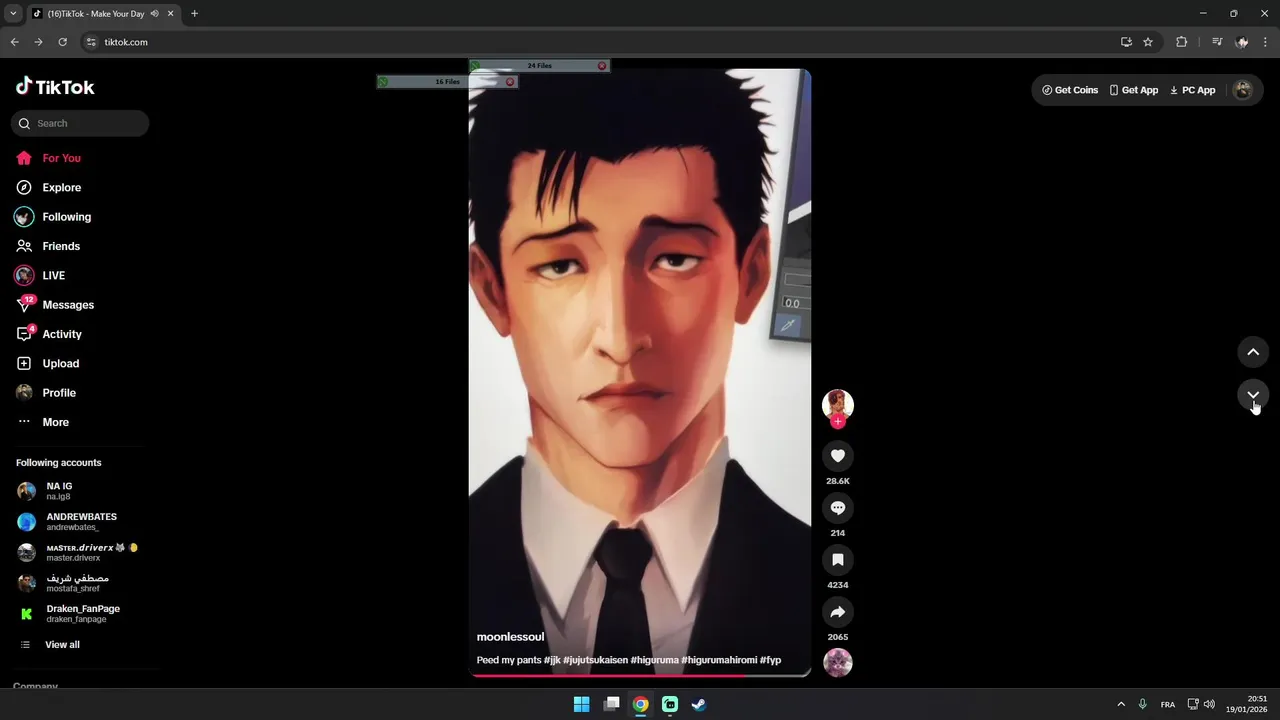Viewport: 1280px width, 720px height.
Task: Open the Chrome profile avatar in toolbar
Action: point(1242,42)
